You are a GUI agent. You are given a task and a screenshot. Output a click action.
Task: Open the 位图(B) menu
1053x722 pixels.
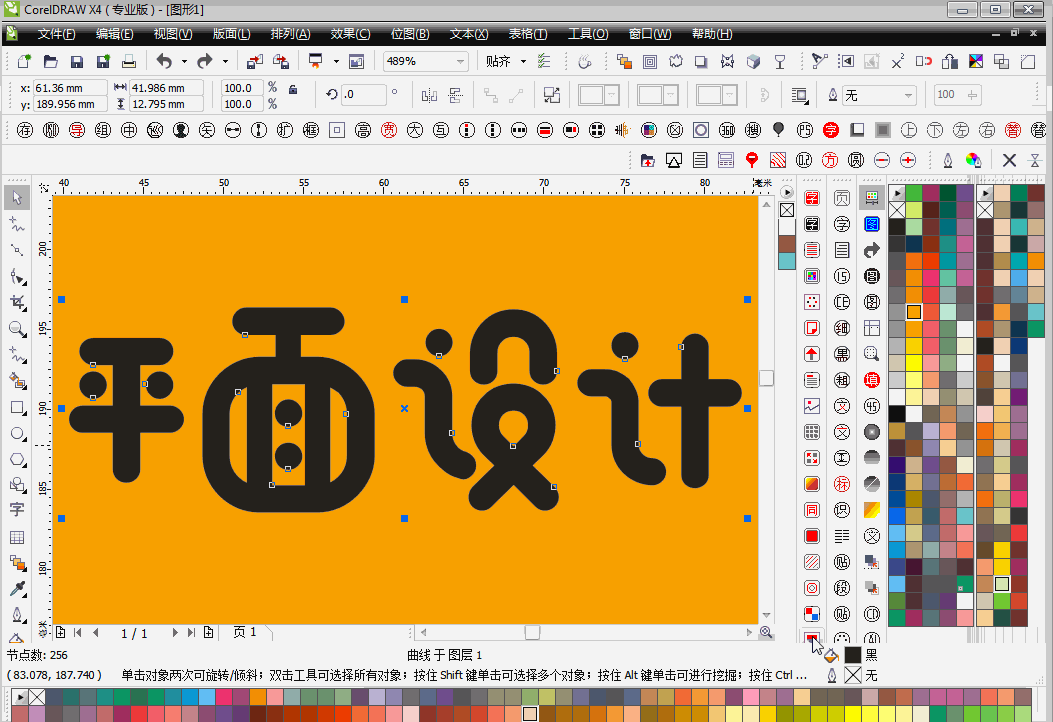tap(408, 33)
